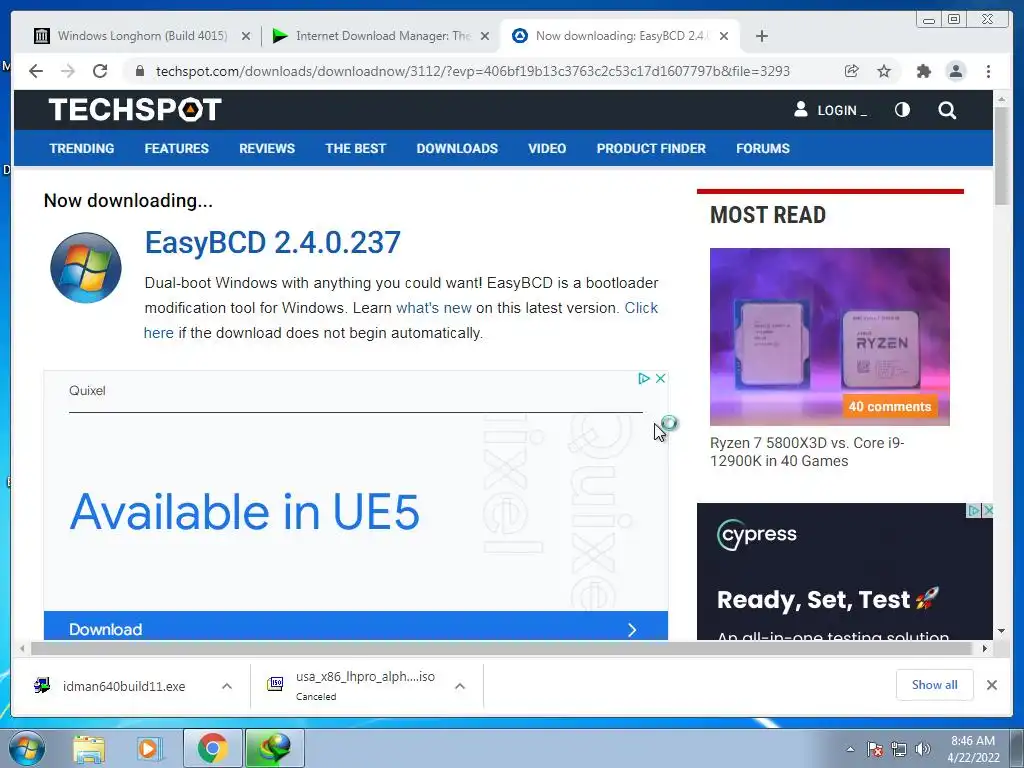Expand options for idman640build11.exe download

pos(227,686)
